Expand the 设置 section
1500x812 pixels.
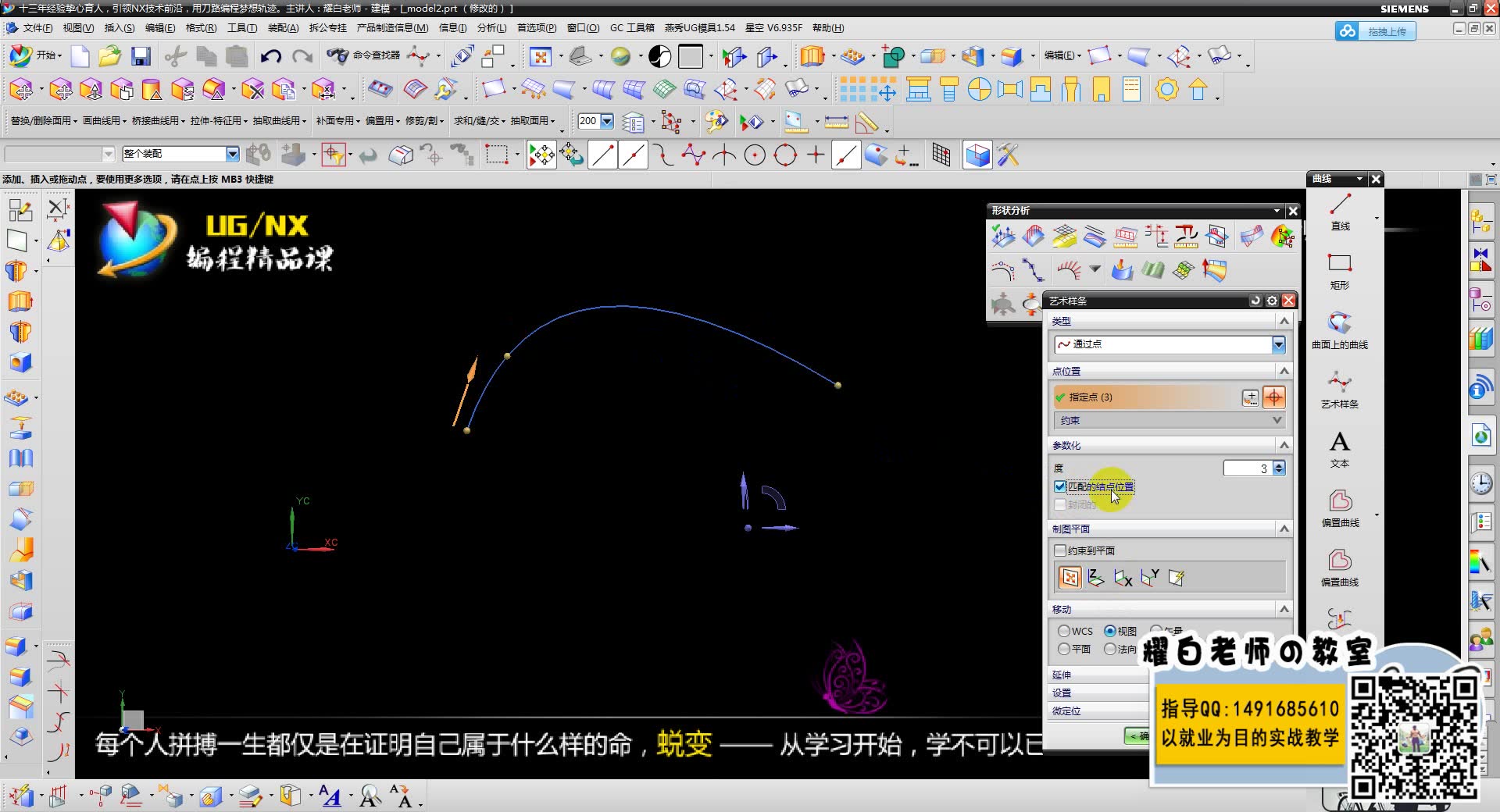[x=1099, y=693]
